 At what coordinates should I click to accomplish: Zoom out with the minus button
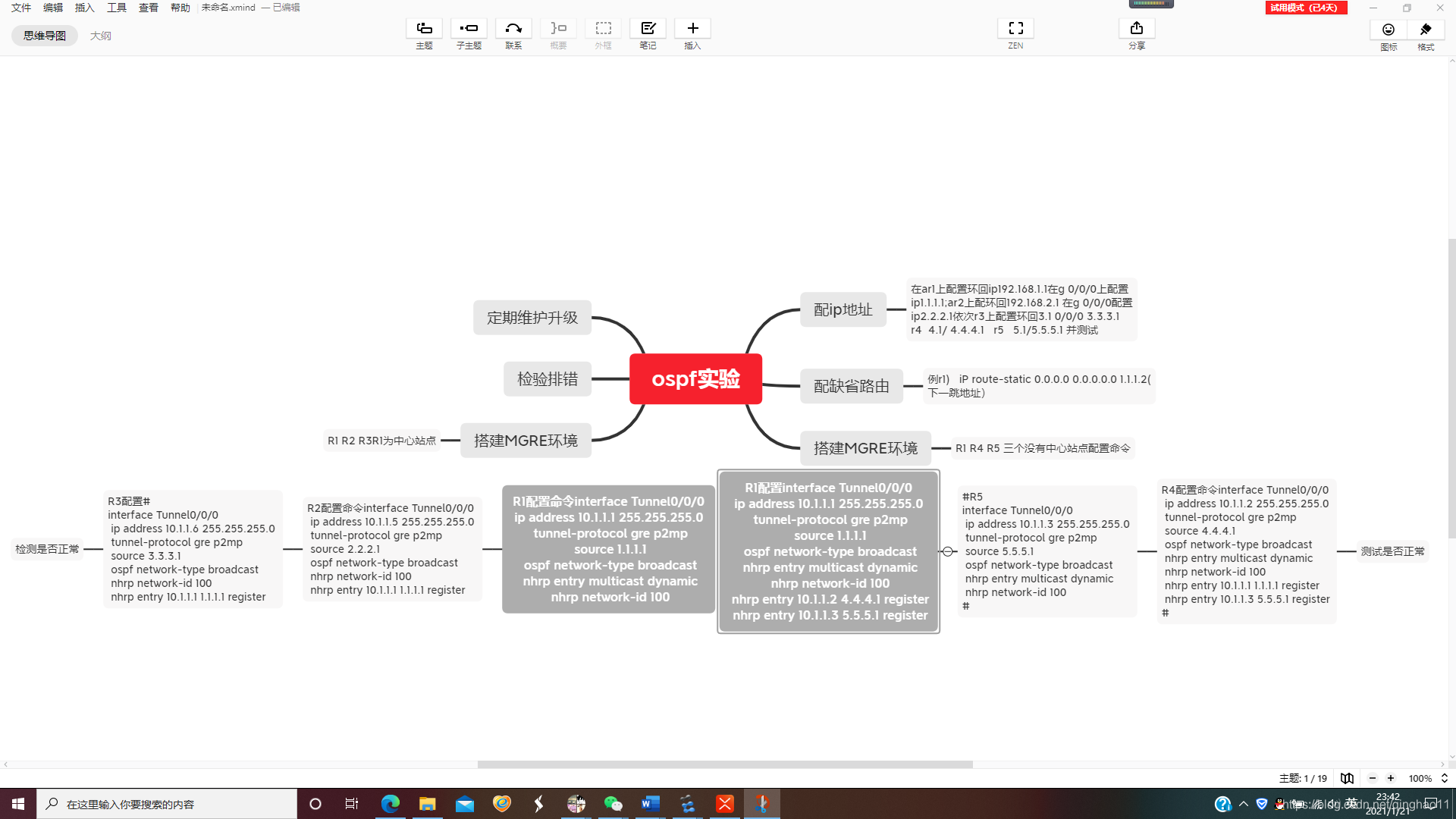tap(1372, 778)
